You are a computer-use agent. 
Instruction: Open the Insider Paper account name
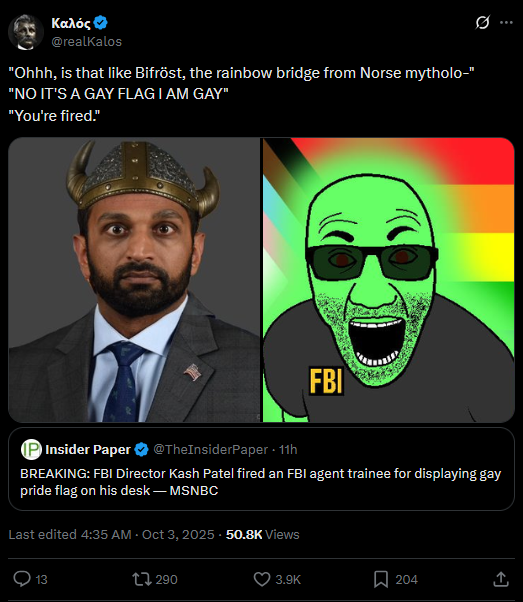pos(88,450)
